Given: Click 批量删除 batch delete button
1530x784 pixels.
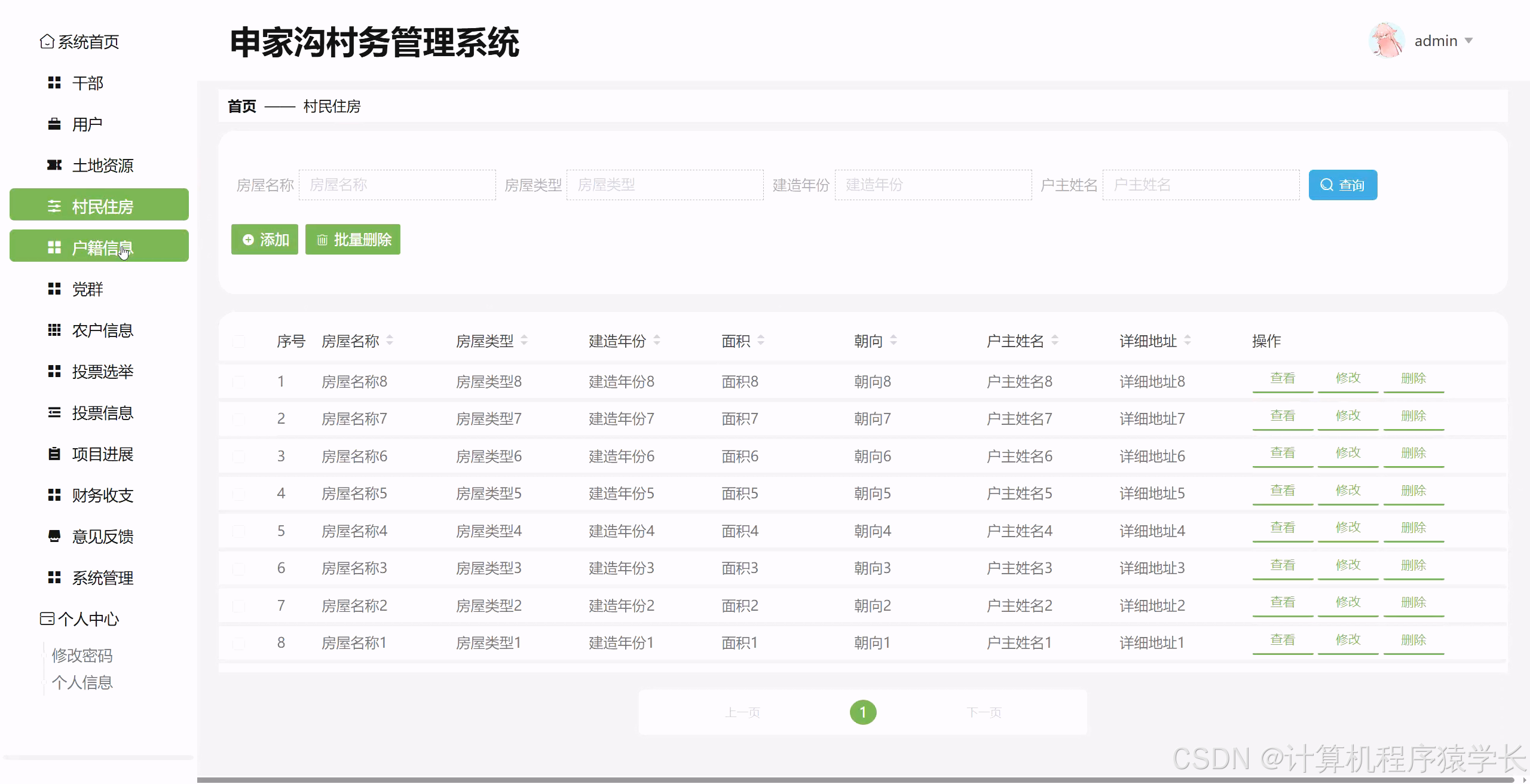Looking at the screenshot, I should (x=353, y=240).
